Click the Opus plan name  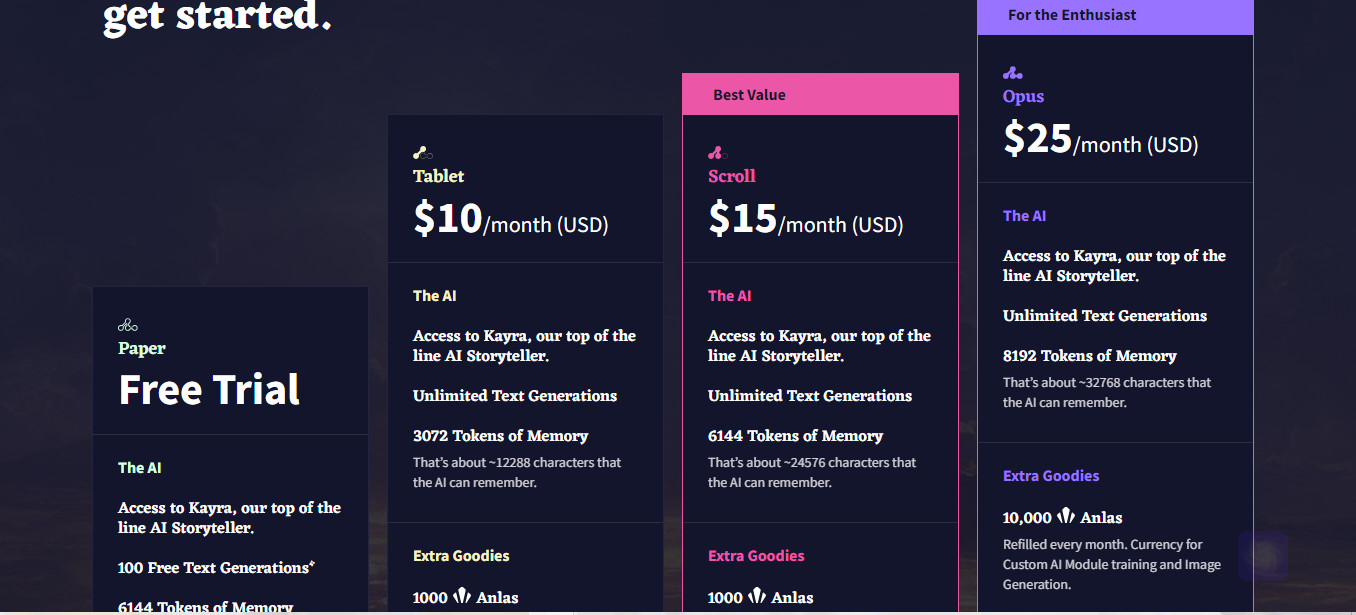(x=1024, y=96)
